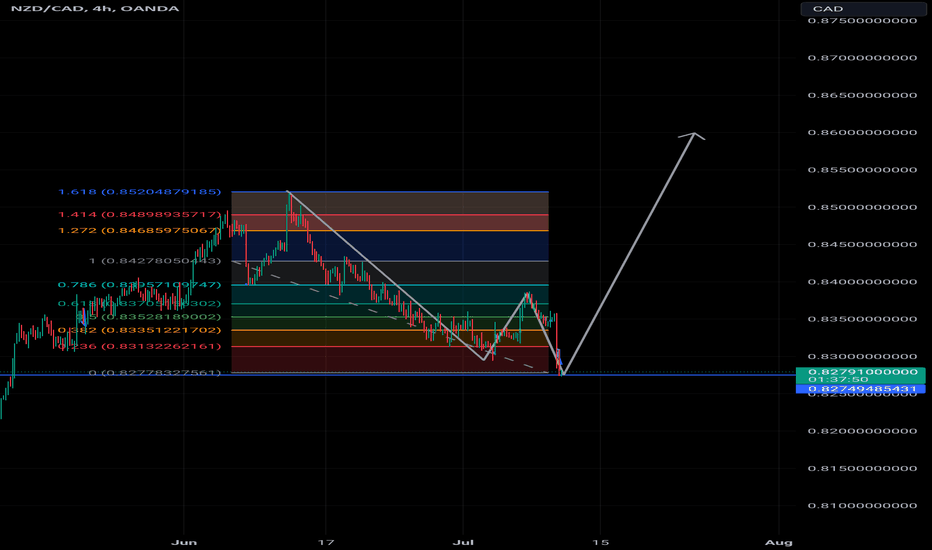Click the Aug date on time axis
Image resolution: width=932 pixels, height=550 pixels.
(x=779, y=542)
